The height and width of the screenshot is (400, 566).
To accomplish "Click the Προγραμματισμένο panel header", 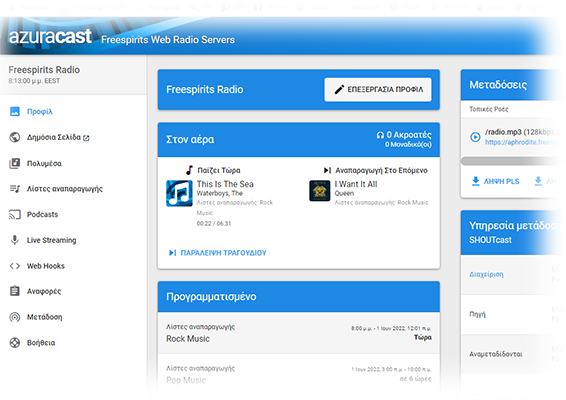I will [299, 297].
